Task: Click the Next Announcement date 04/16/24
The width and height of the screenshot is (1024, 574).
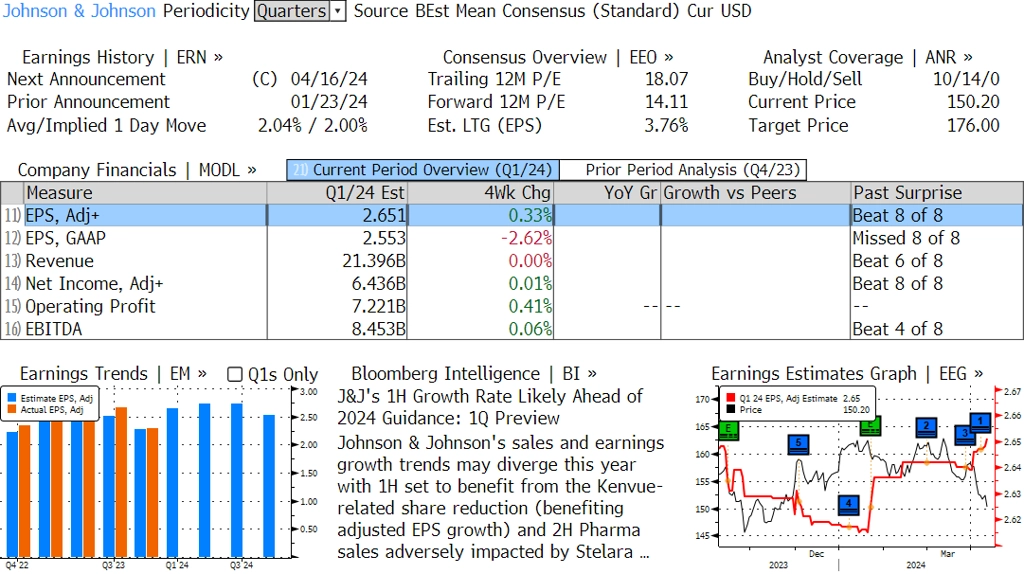Action: click(x=329, y=80)
